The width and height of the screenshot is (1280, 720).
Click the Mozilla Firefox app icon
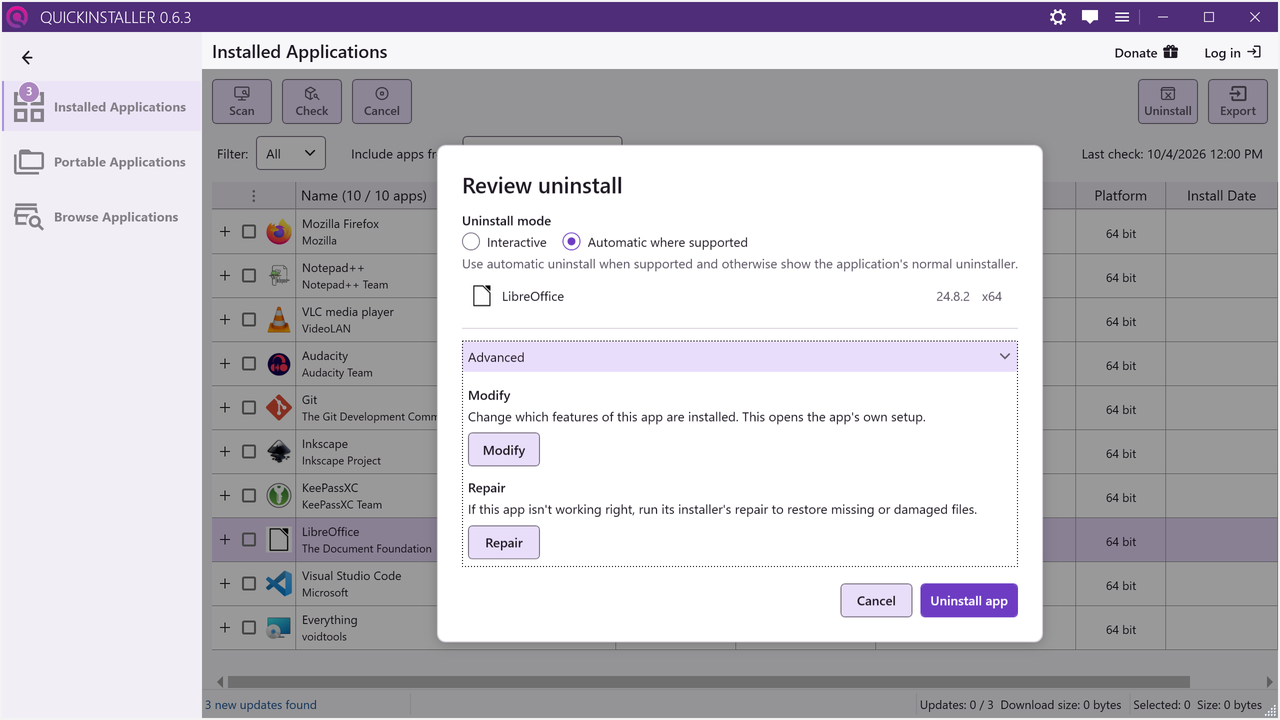tap(279, 232)
